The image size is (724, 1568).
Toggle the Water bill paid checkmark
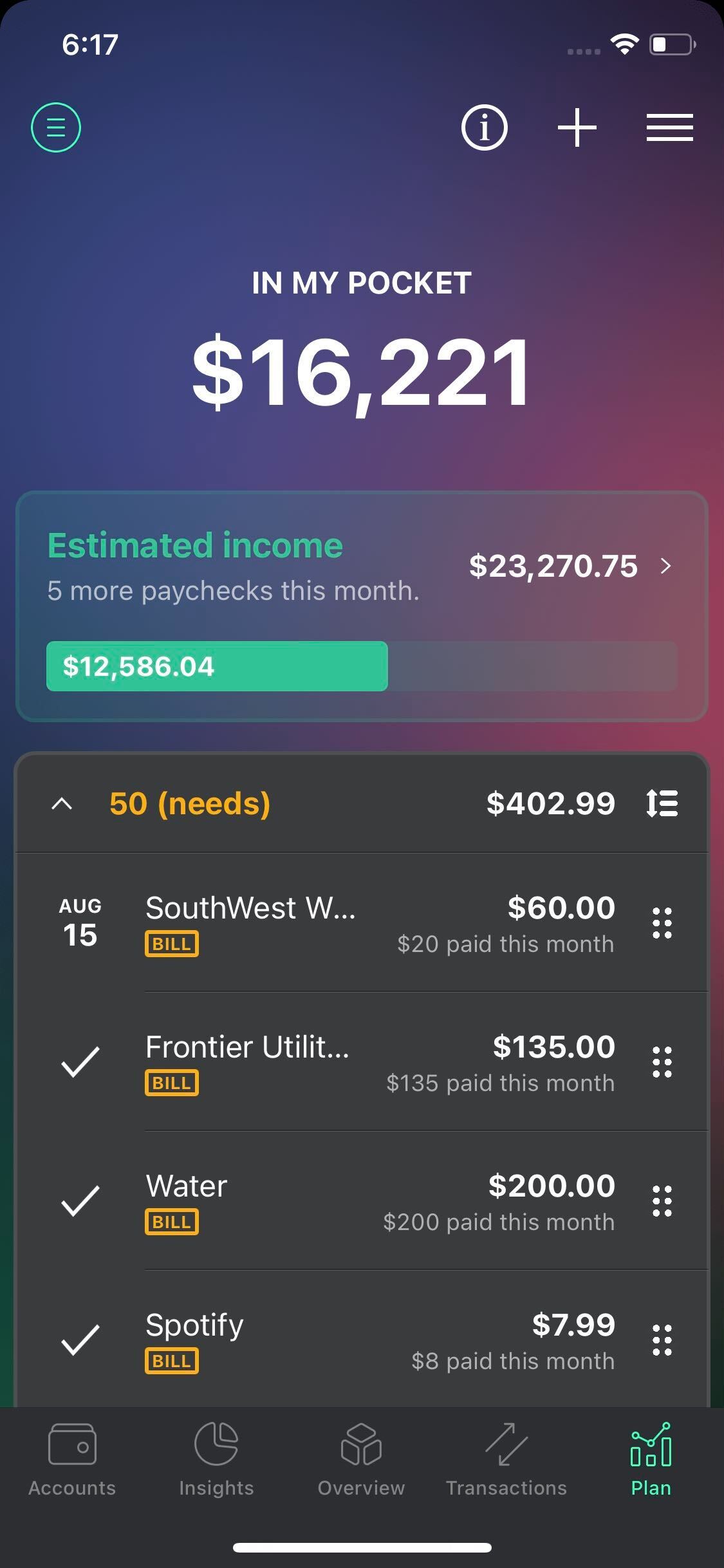(80, 1201)
